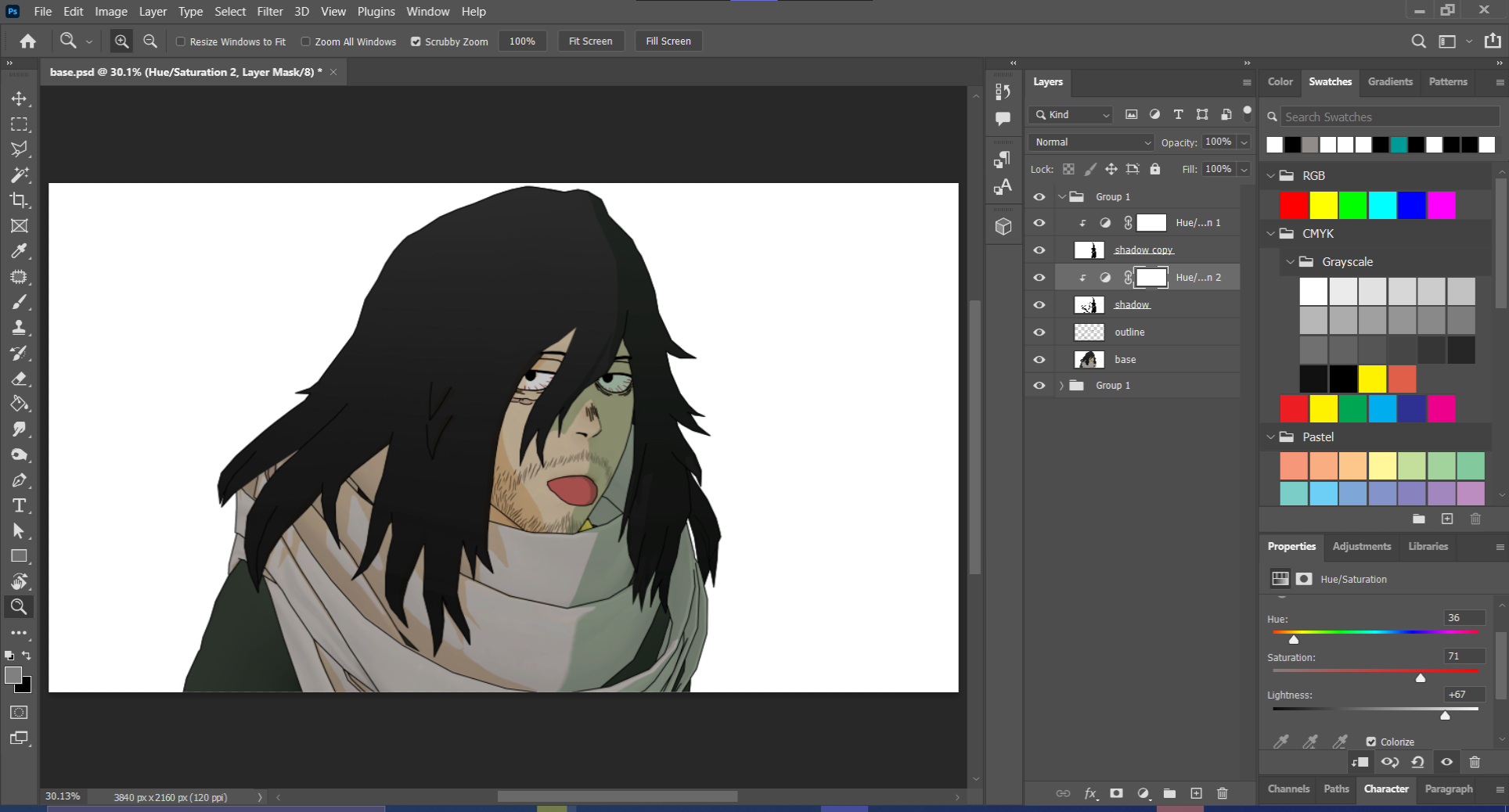Select the Horizontal Type tool
Viewport: 1509px width, 812px height.
click(19, 505)
